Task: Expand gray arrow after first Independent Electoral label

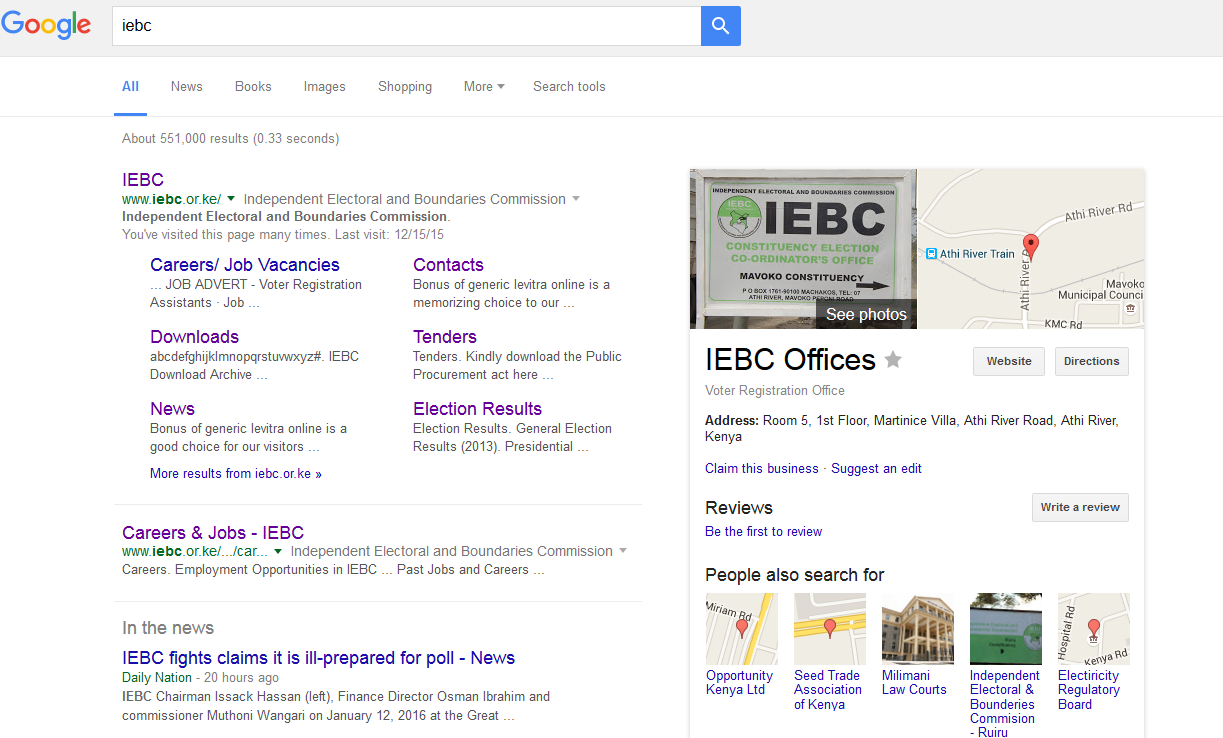Action: click(576, 199)
